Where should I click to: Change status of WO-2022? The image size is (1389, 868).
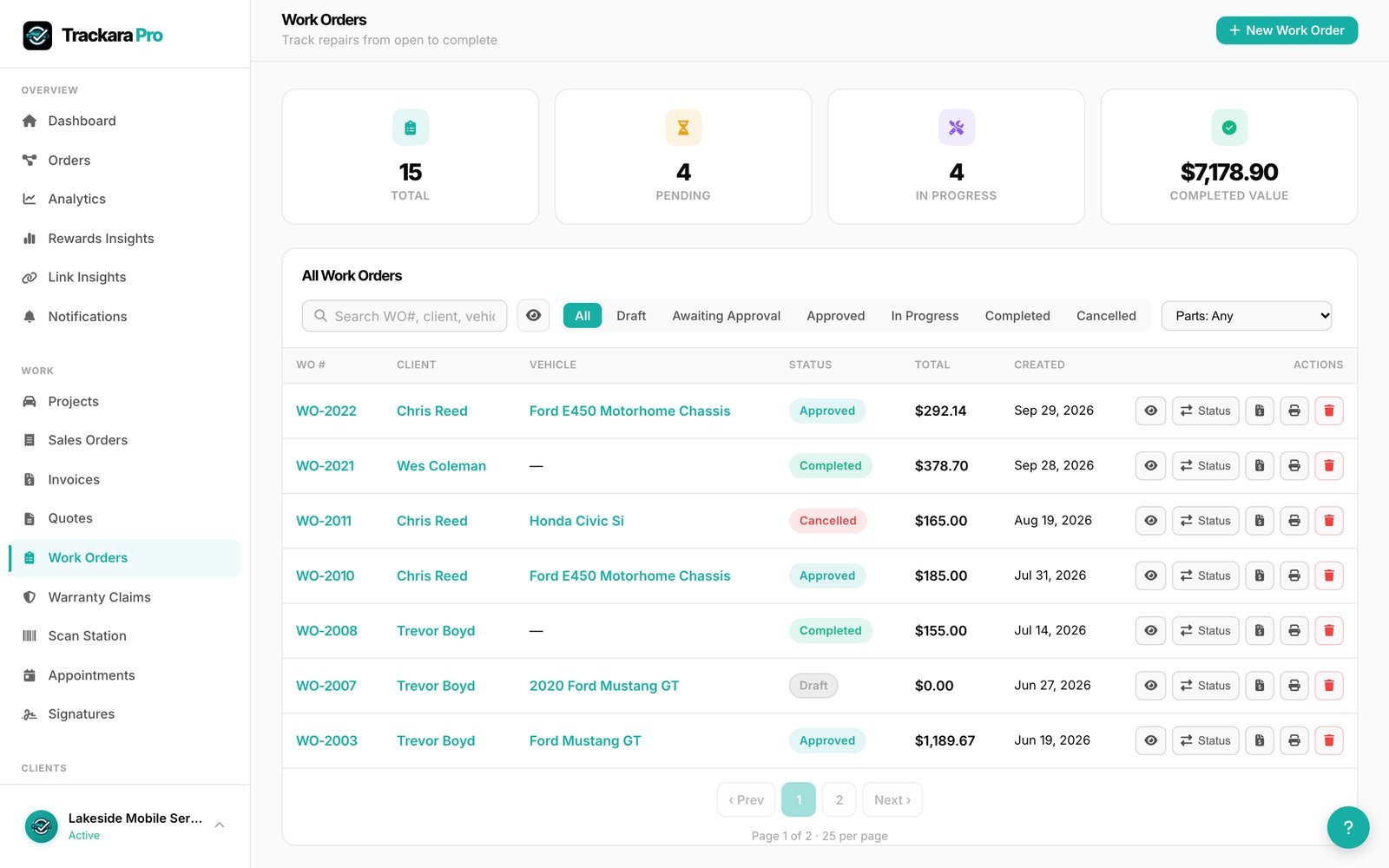pyautogui.click(x=1205, y=411)
